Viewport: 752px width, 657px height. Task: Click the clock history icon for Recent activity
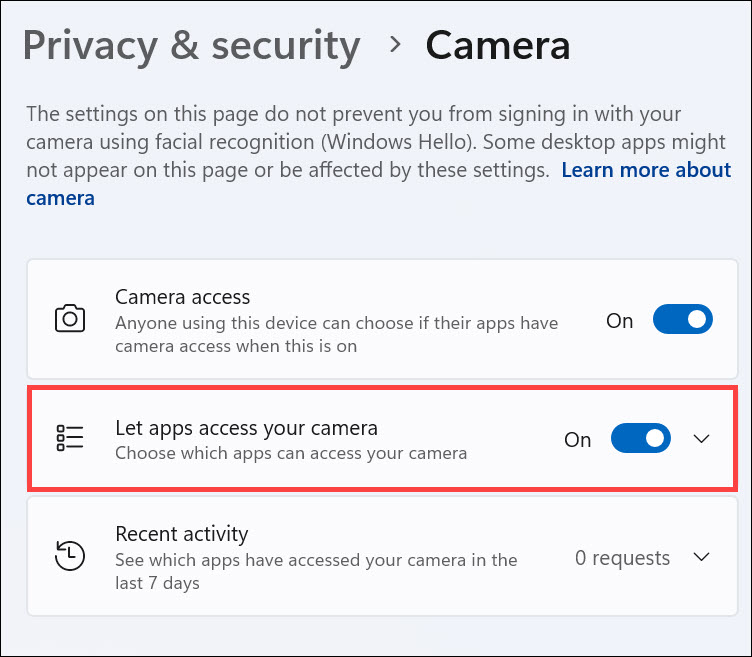coord(69,556)
